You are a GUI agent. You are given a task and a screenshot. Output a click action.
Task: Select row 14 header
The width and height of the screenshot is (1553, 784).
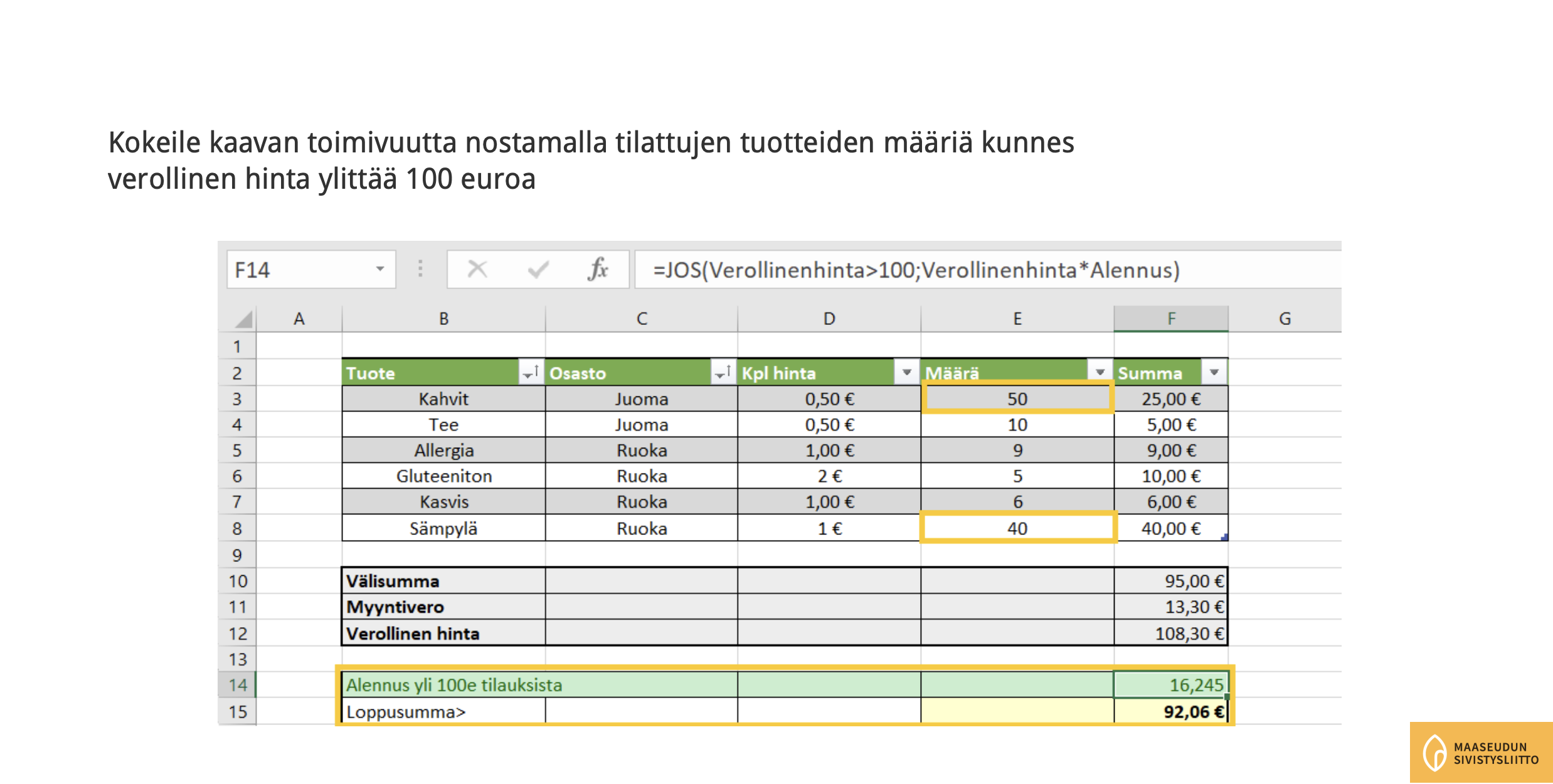tap(237, 685)
